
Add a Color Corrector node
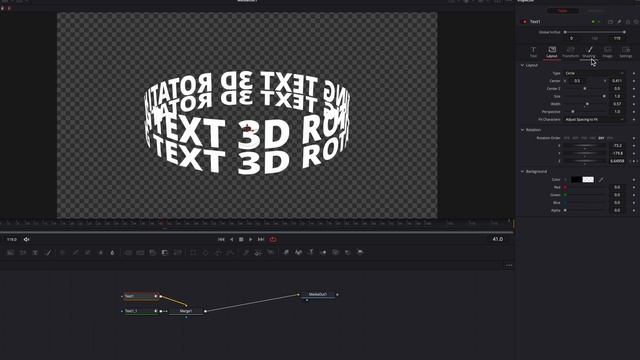point(63,253)
